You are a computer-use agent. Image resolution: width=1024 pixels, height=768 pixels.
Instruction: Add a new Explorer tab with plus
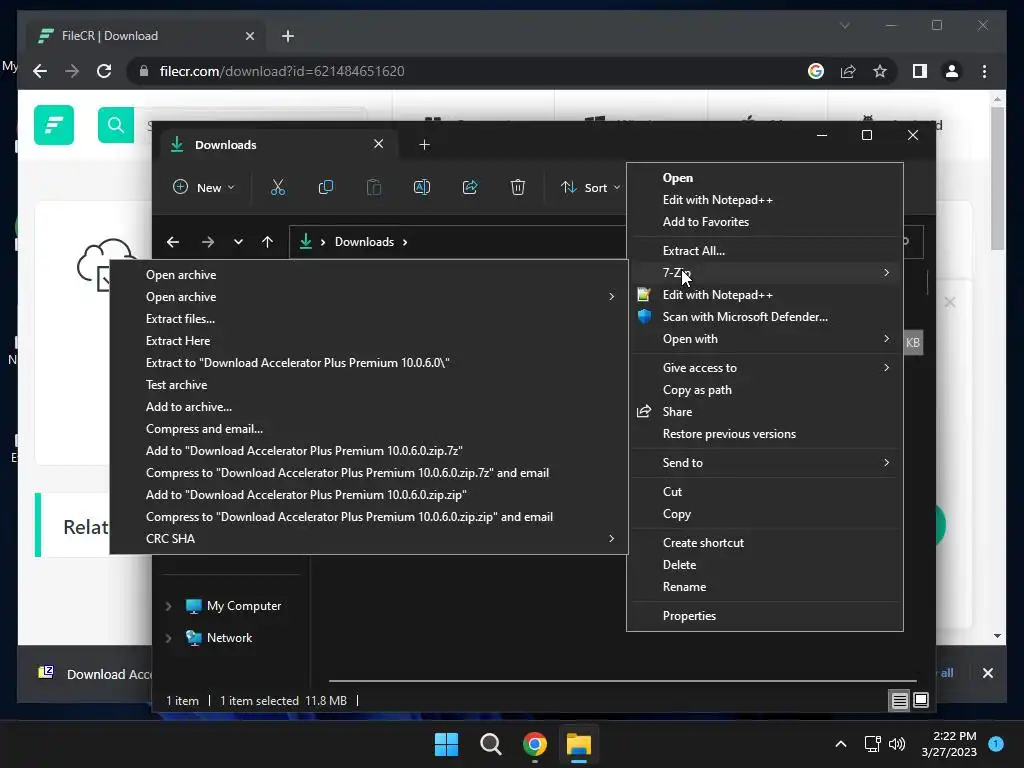click(424, 144)
